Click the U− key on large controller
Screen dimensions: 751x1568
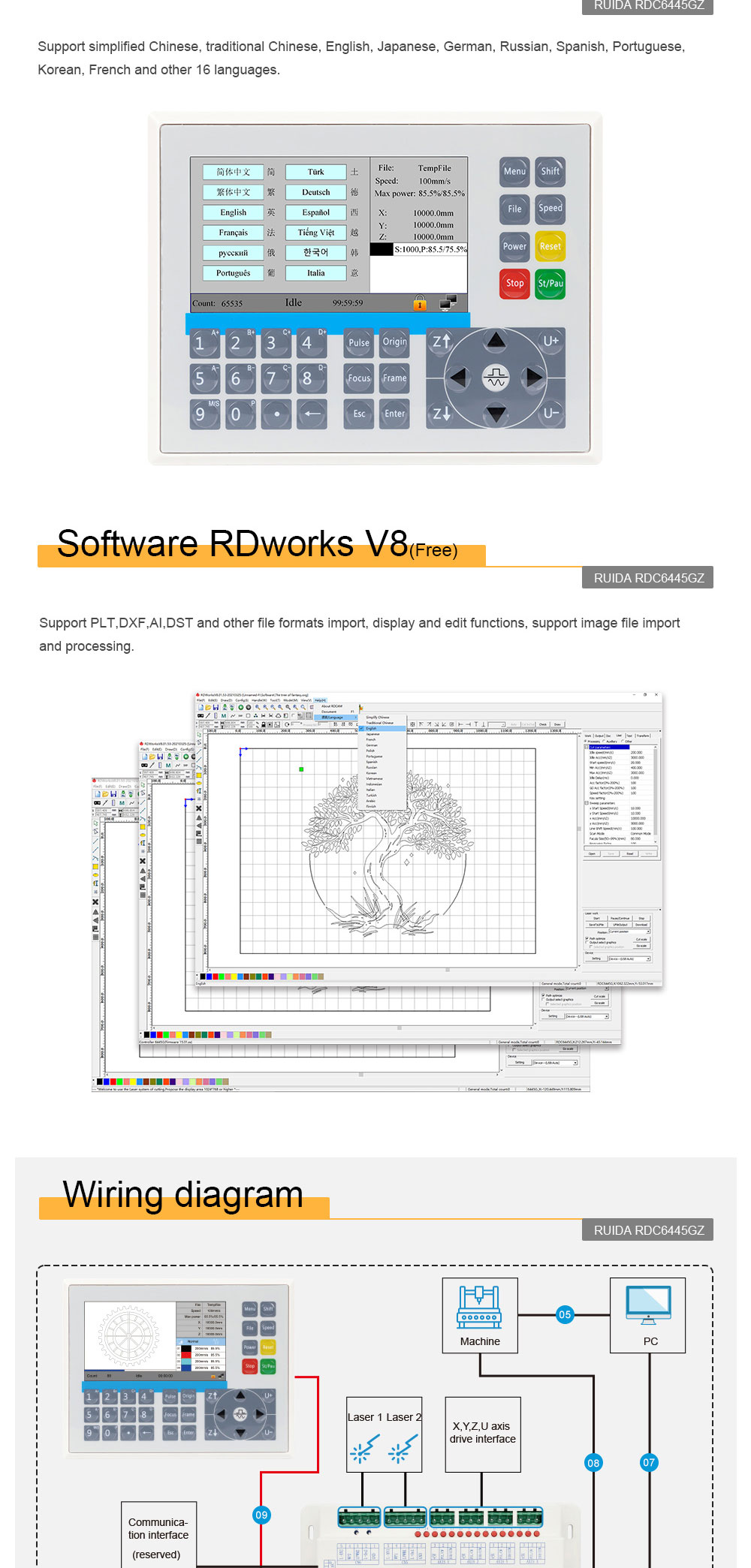tap(550, 414)
